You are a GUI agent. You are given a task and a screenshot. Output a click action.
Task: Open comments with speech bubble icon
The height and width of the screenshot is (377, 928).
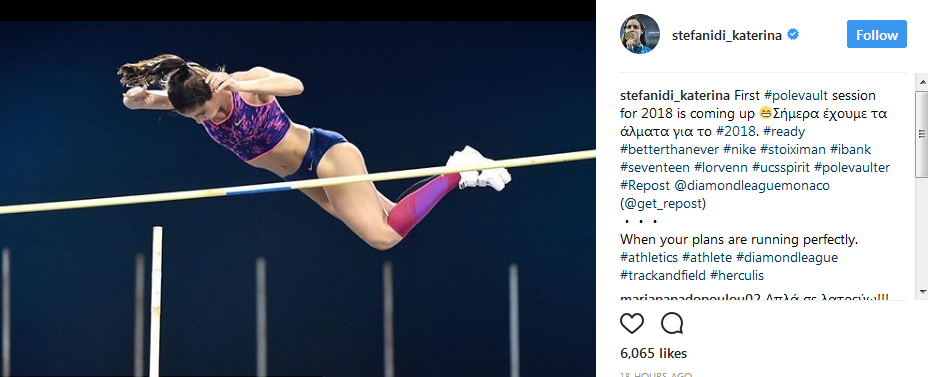point(672,324)
